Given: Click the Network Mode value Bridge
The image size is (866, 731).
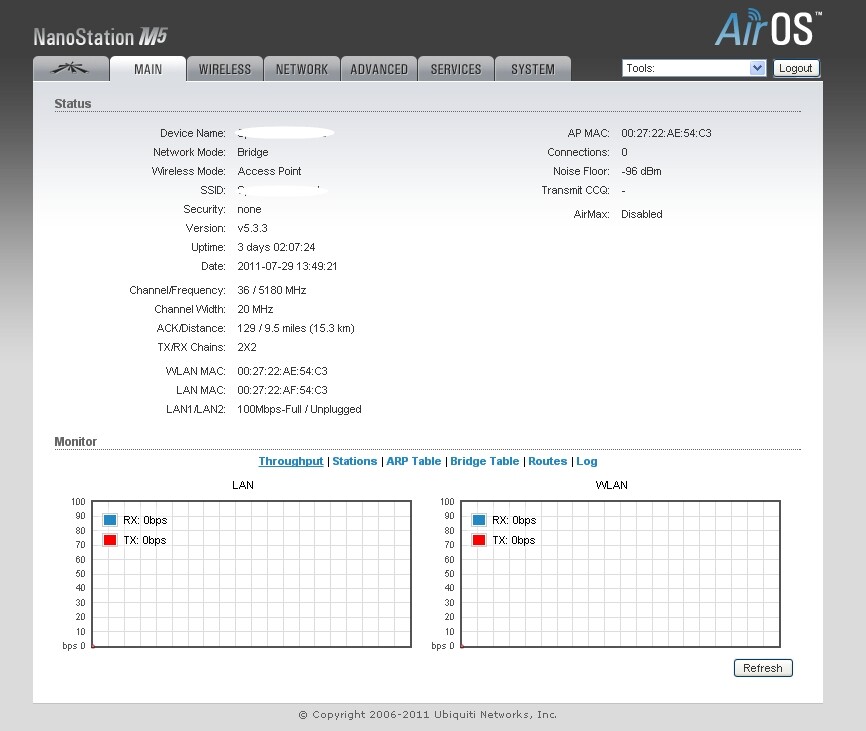Looking at the screenshot, I should click(253, 152).
